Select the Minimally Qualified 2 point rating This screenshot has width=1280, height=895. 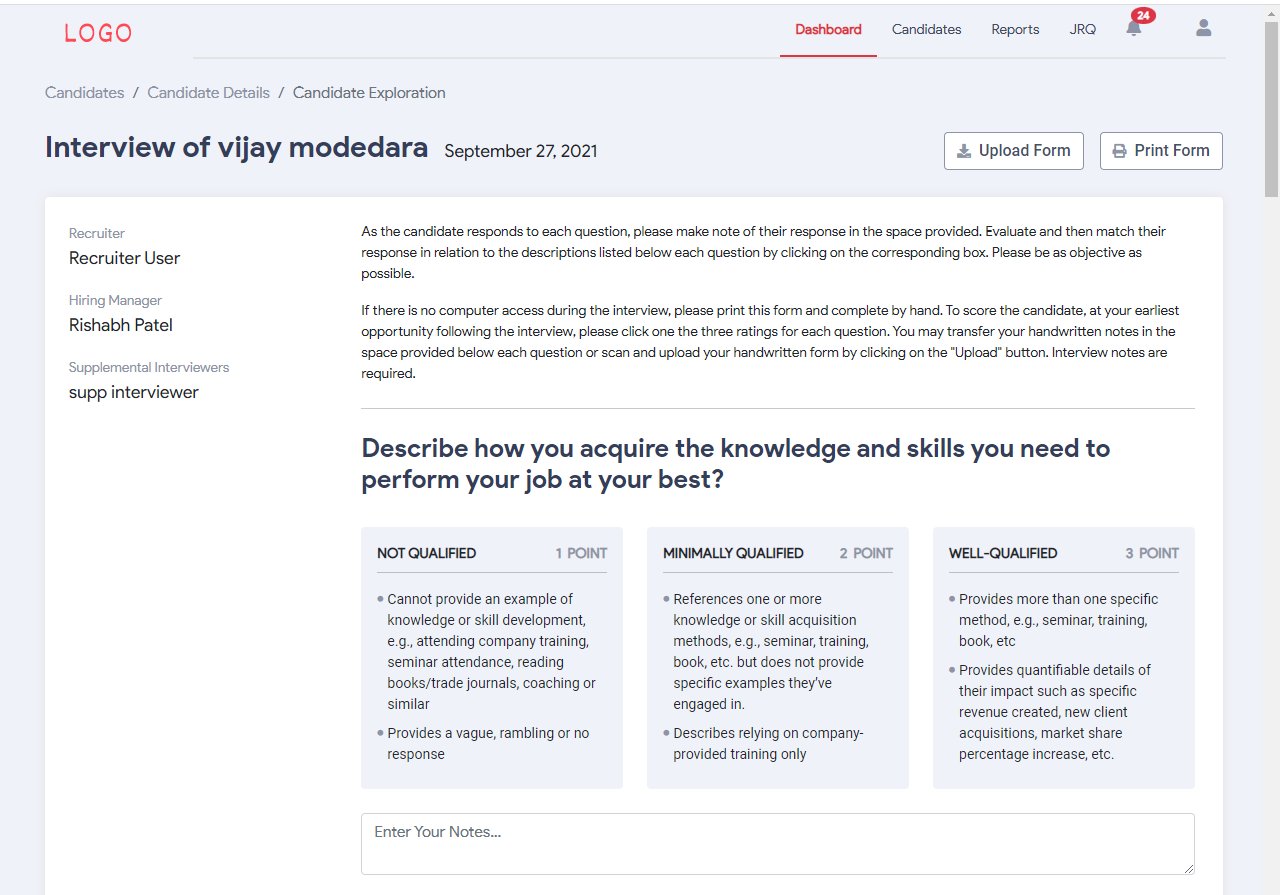tap(778, 658)
